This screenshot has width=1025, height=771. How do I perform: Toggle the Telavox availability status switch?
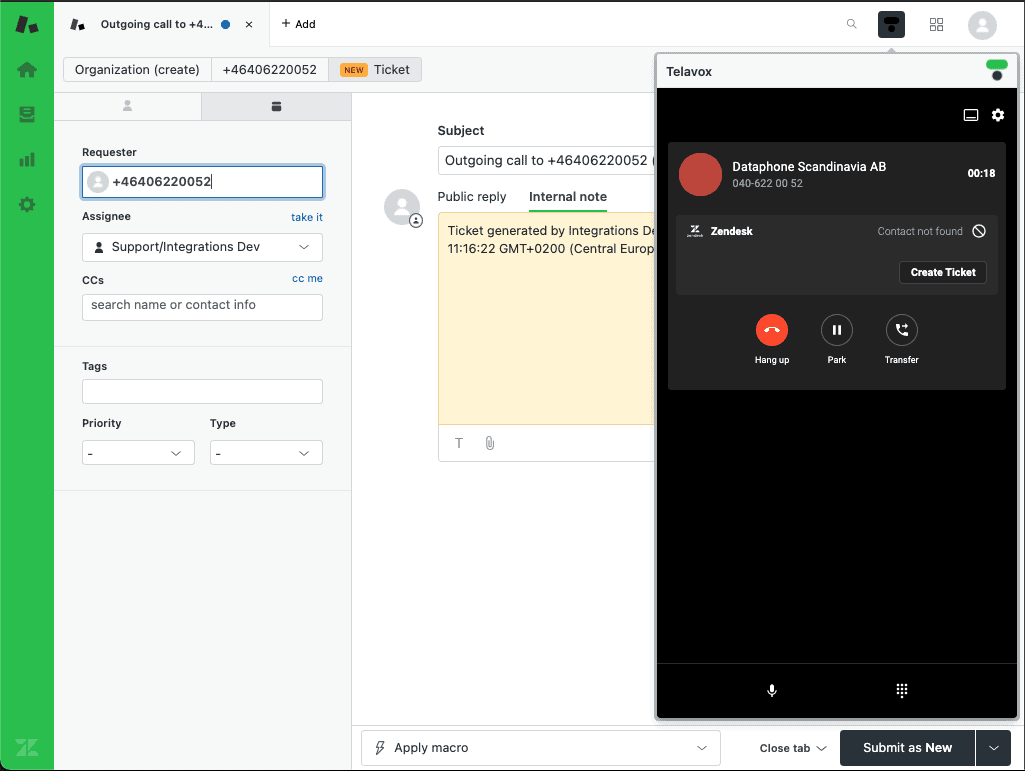997,70
